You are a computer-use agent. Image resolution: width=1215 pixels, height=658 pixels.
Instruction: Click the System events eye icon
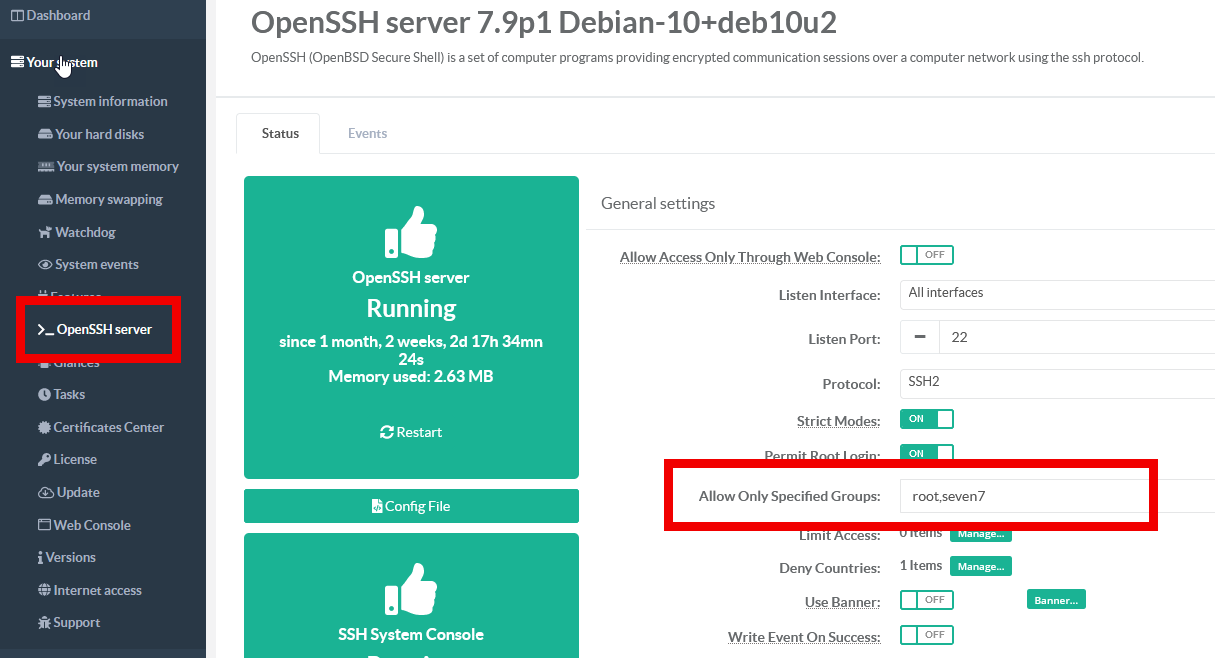point(45,265)
